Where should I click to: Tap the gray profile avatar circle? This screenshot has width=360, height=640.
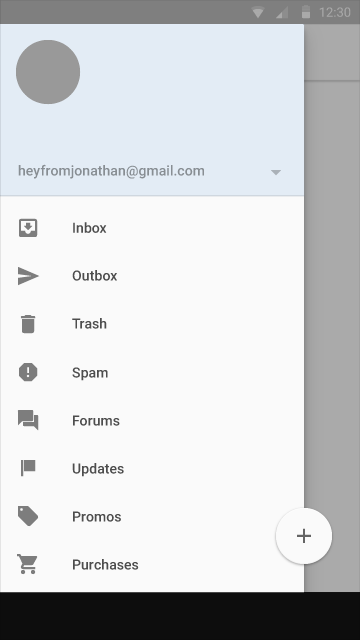48,72
